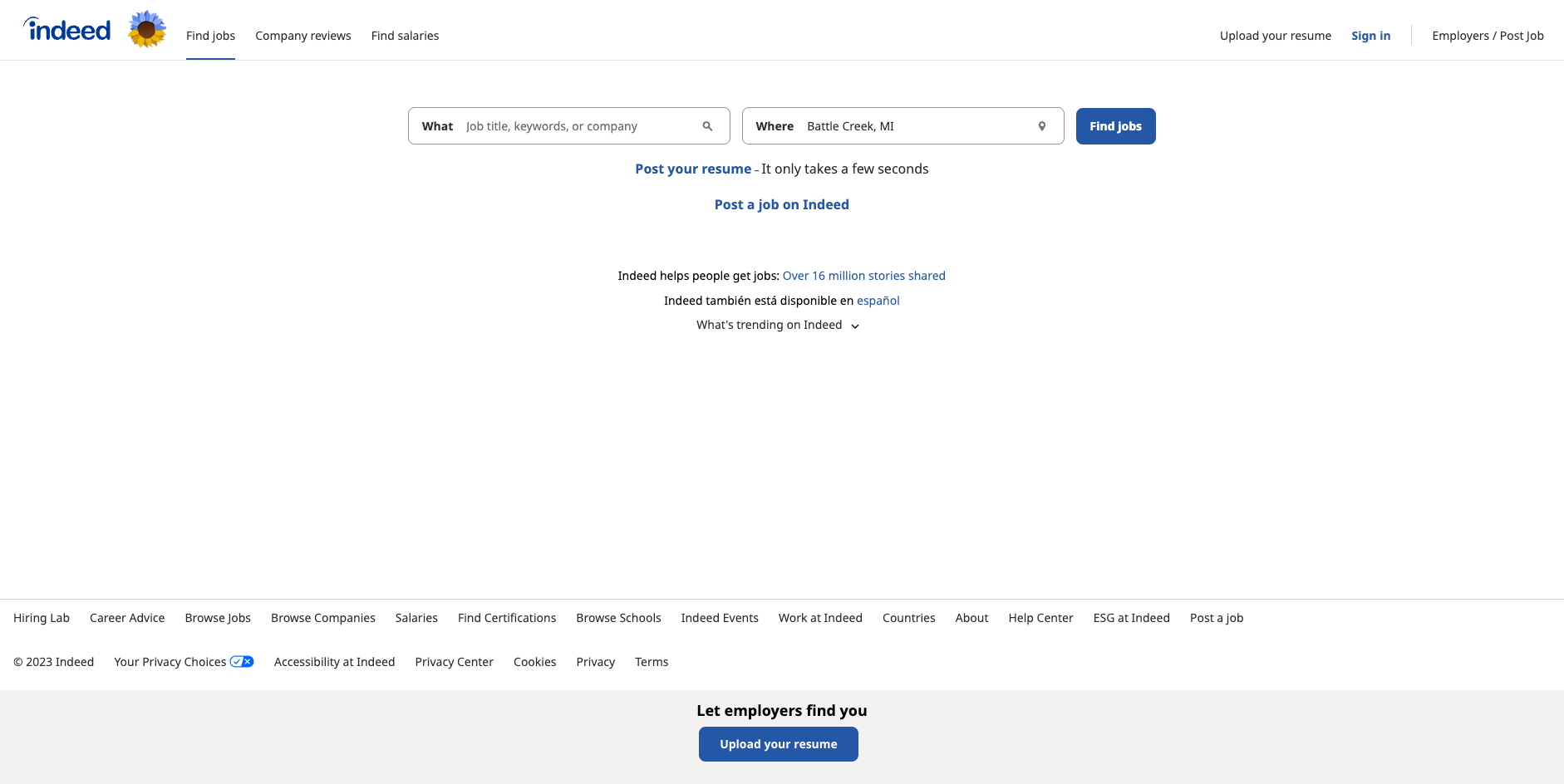Viewport: 1564px width, 784px height.
Task: Click the Indeed logo
Action: click(67, 30)
